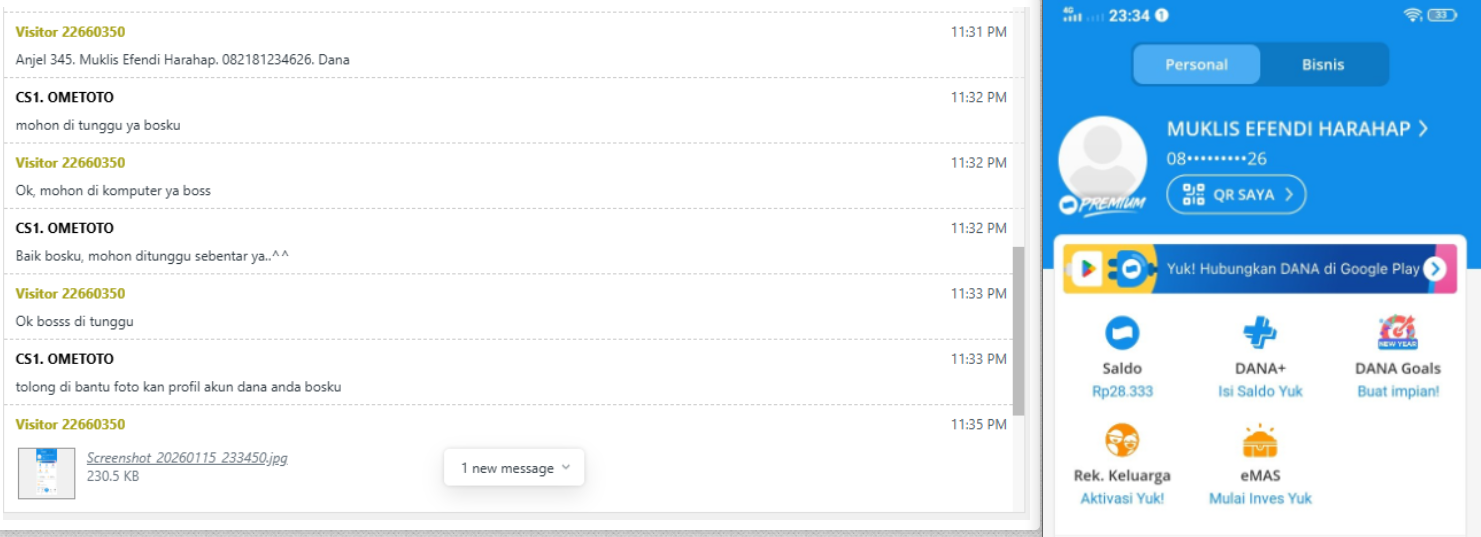Open the Saldo wallet icon
The image size is (1481, 537).
pyautogui.click(x=1122, y=333)
